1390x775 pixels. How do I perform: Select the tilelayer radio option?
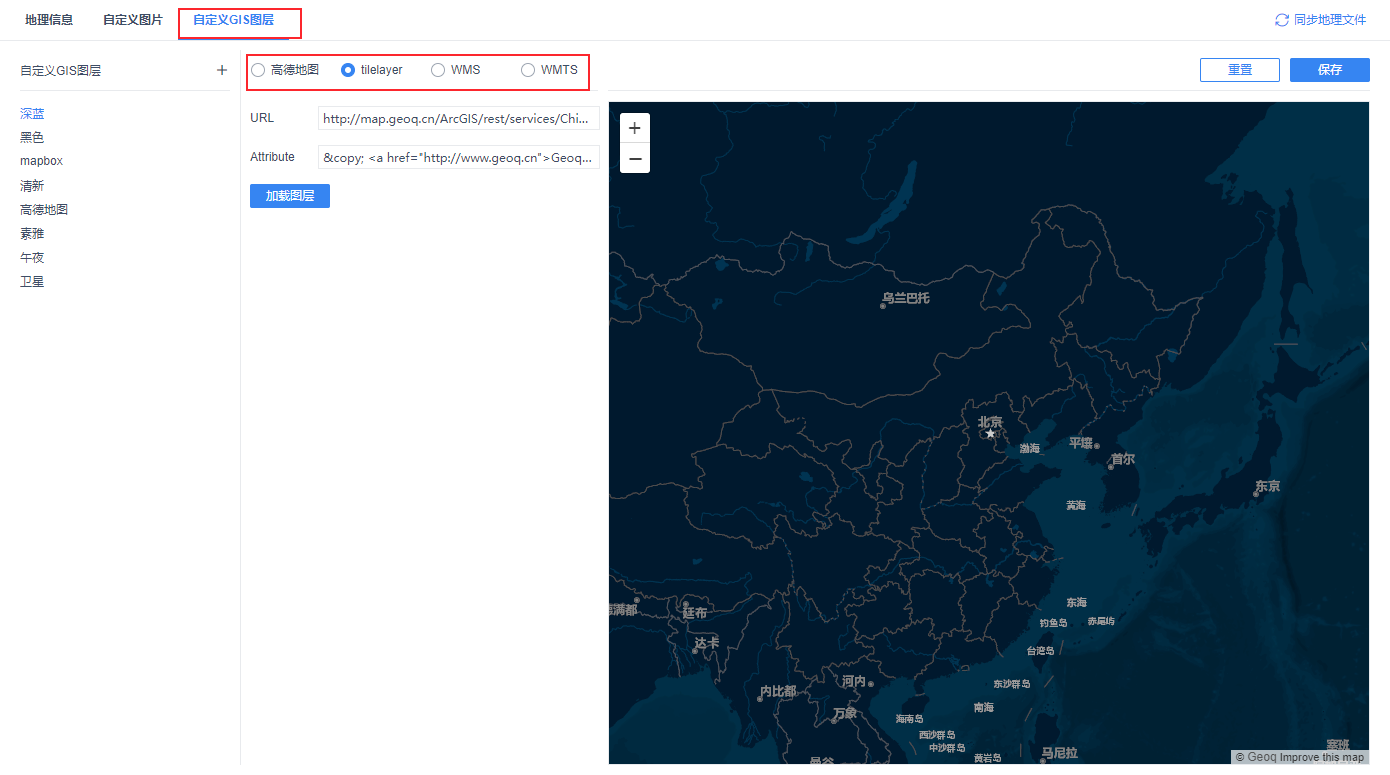click(x=348, y=70)
